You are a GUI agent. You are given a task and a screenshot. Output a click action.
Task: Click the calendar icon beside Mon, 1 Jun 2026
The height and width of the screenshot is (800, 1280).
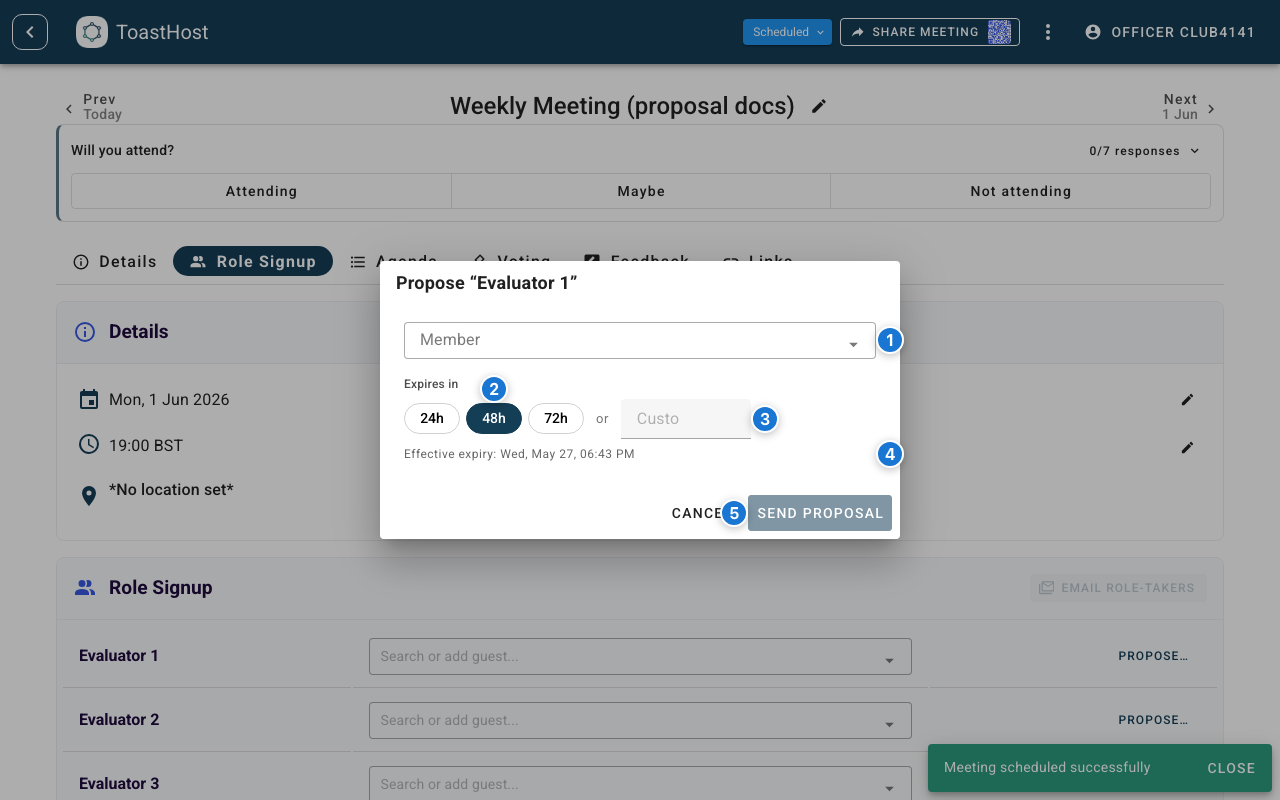89,400
